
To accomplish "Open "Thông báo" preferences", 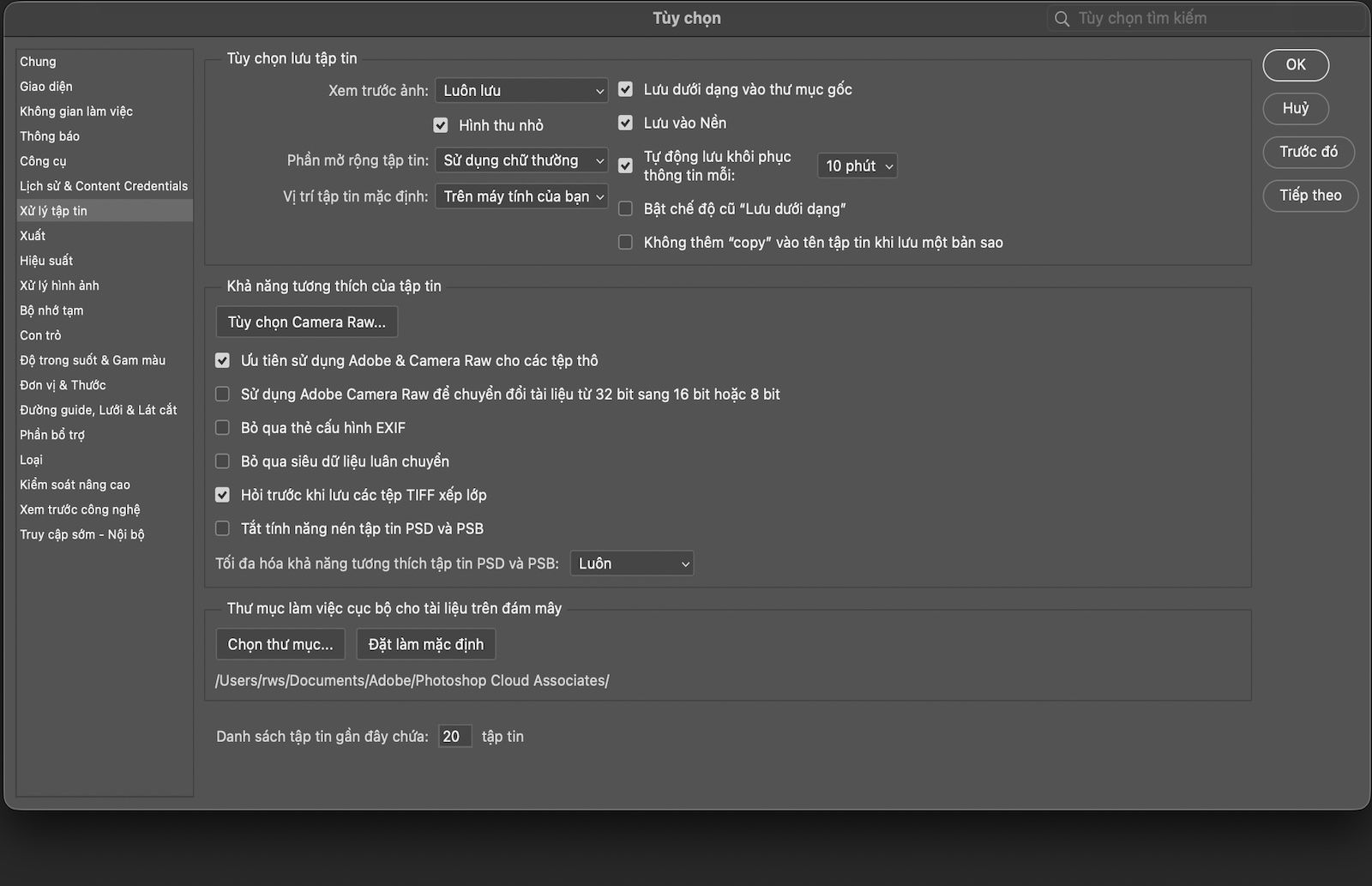I will 105,136.
